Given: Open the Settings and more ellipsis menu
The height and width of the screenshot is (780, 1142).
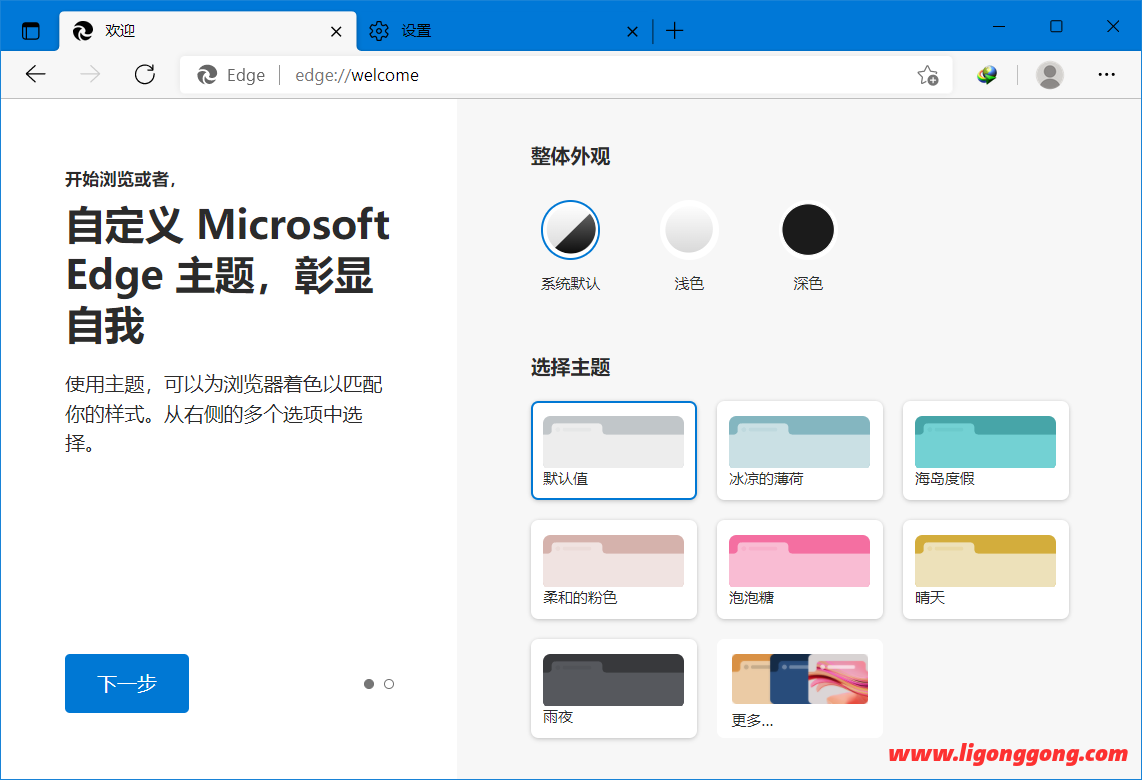Looking at the screenshot, I should [1106, 74].
